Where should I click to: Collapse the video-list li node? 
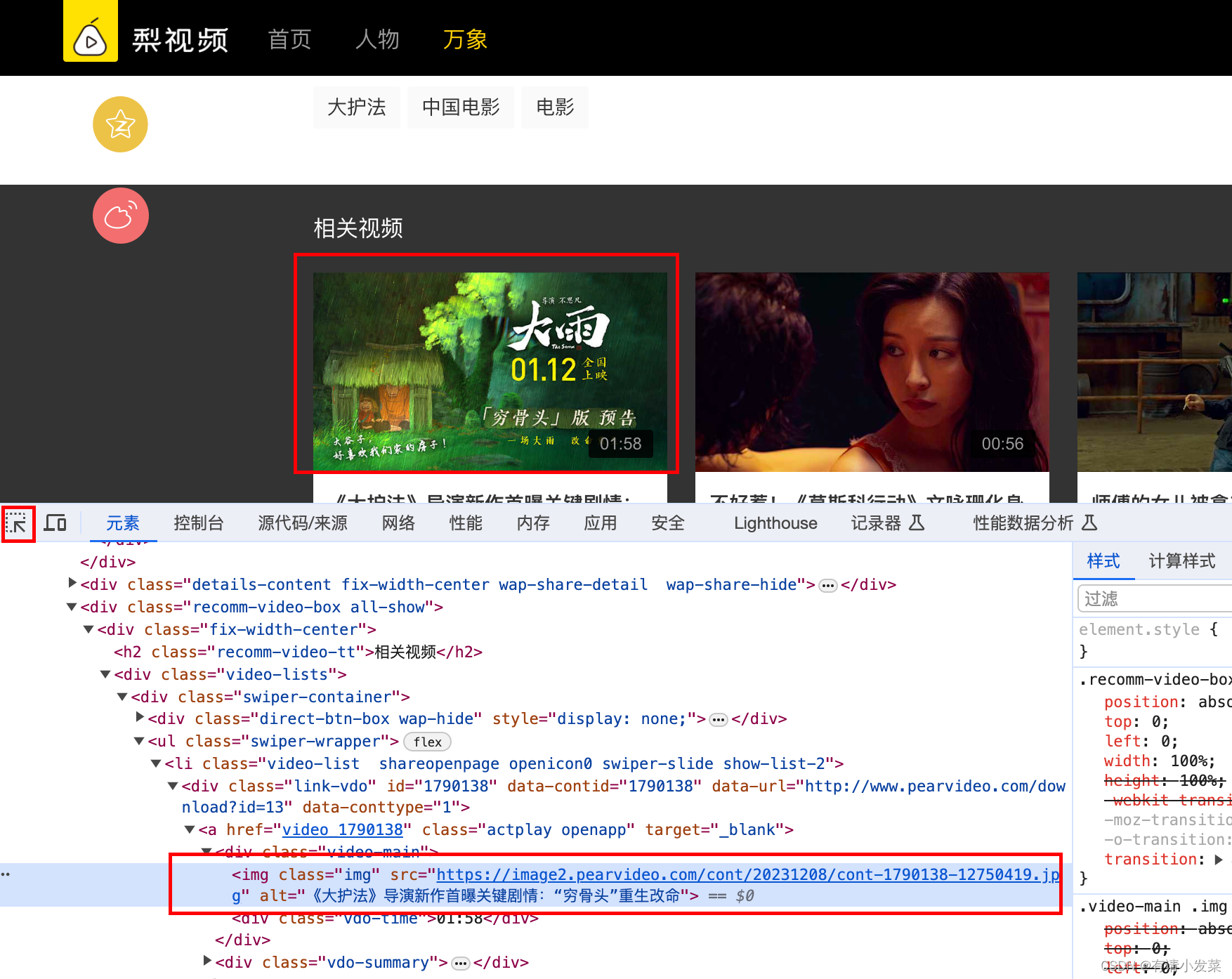coord(156,763)
